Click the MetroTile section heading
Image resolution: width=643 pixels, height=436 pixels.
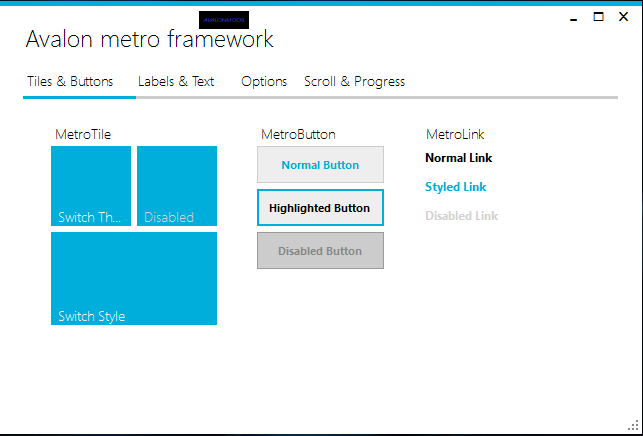(83, 134)
